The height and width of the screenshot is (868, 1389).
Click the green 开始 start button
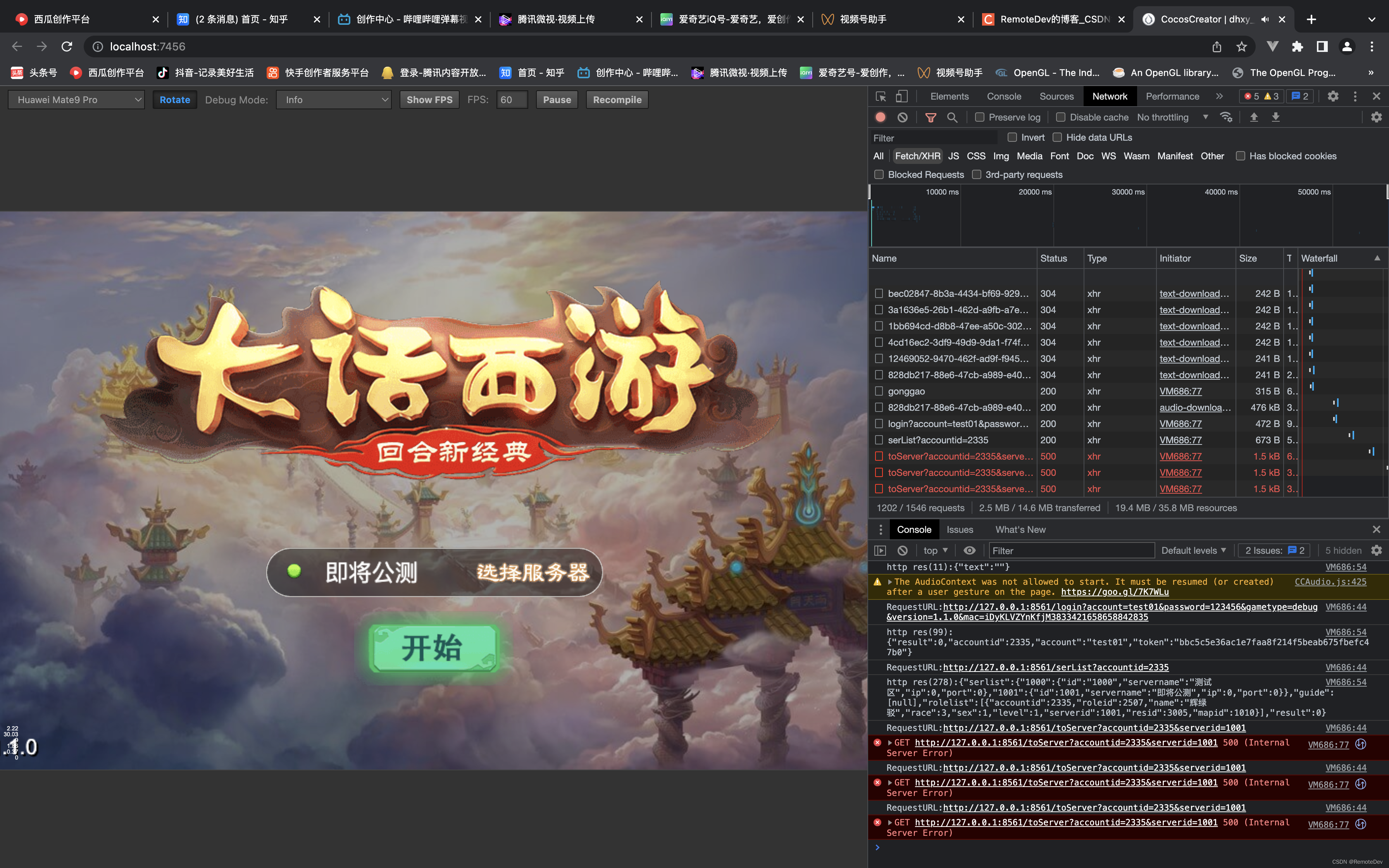[434, 648]
